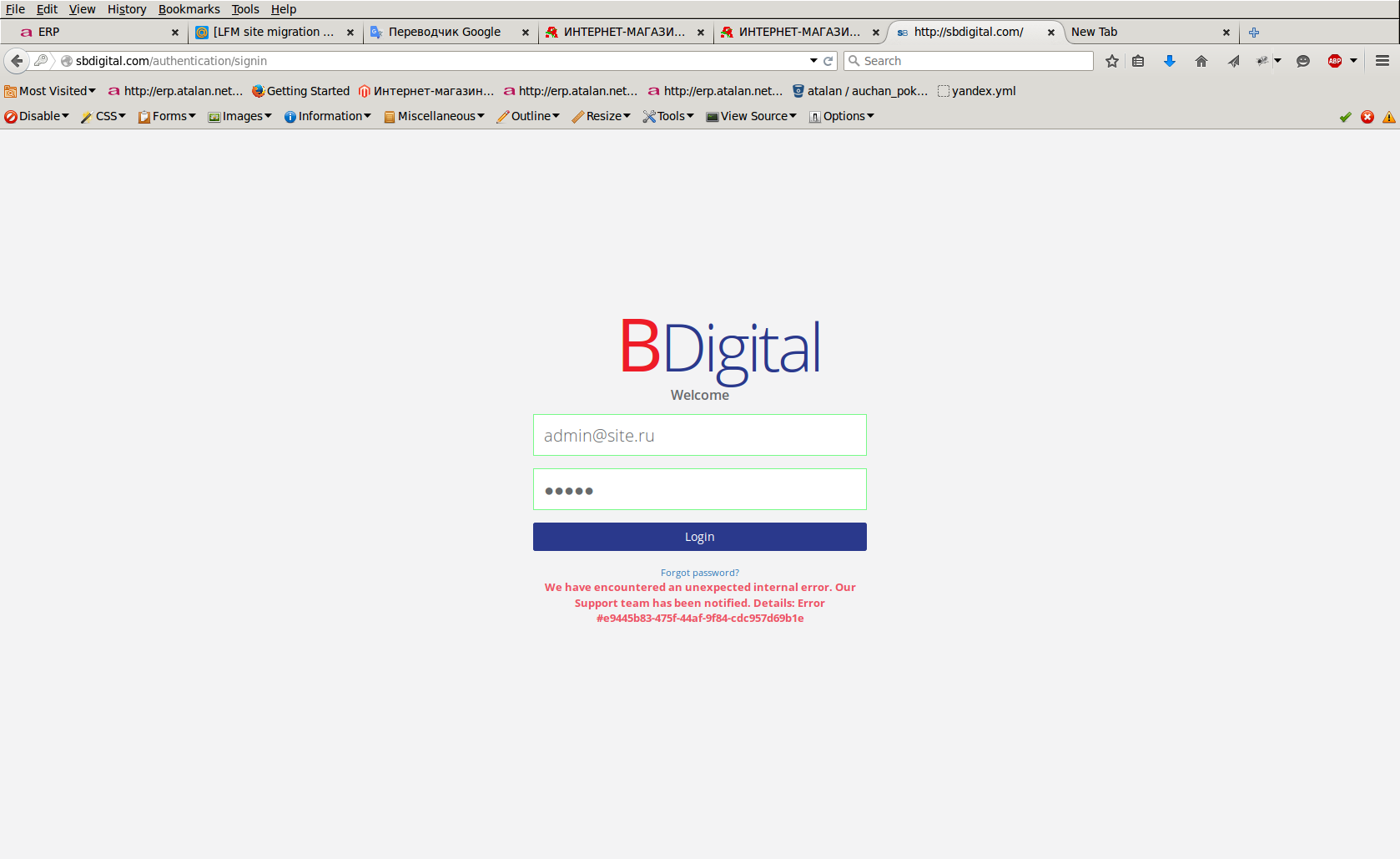Expand the Images developer menu

pos(240,116)
